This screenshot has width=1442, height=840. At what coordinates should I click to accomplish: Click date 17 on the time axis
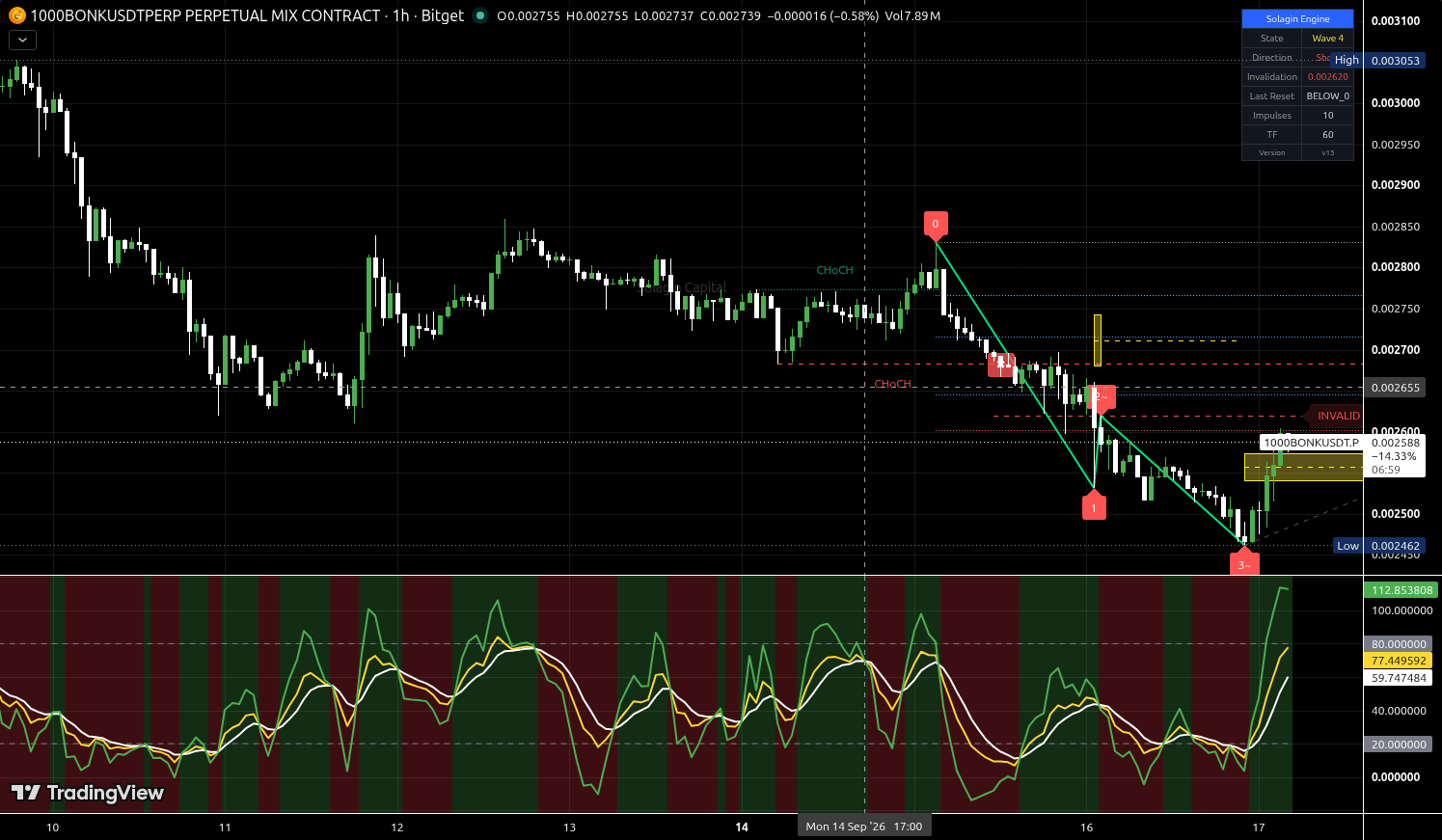(x=1259, y=827)
